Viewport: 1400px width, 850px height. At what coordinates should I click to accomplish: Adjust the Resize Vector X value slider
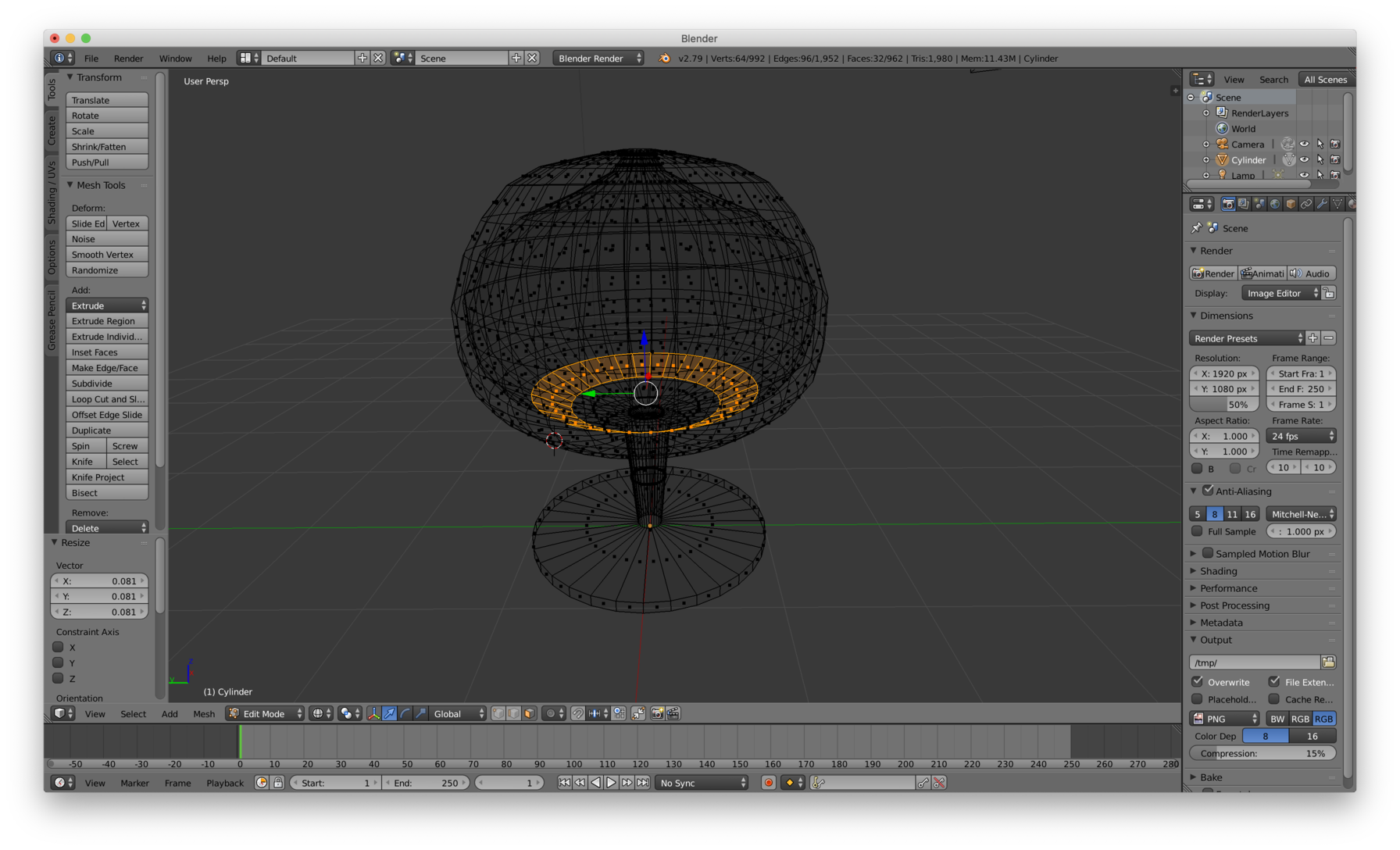click(x=99, y=580)
